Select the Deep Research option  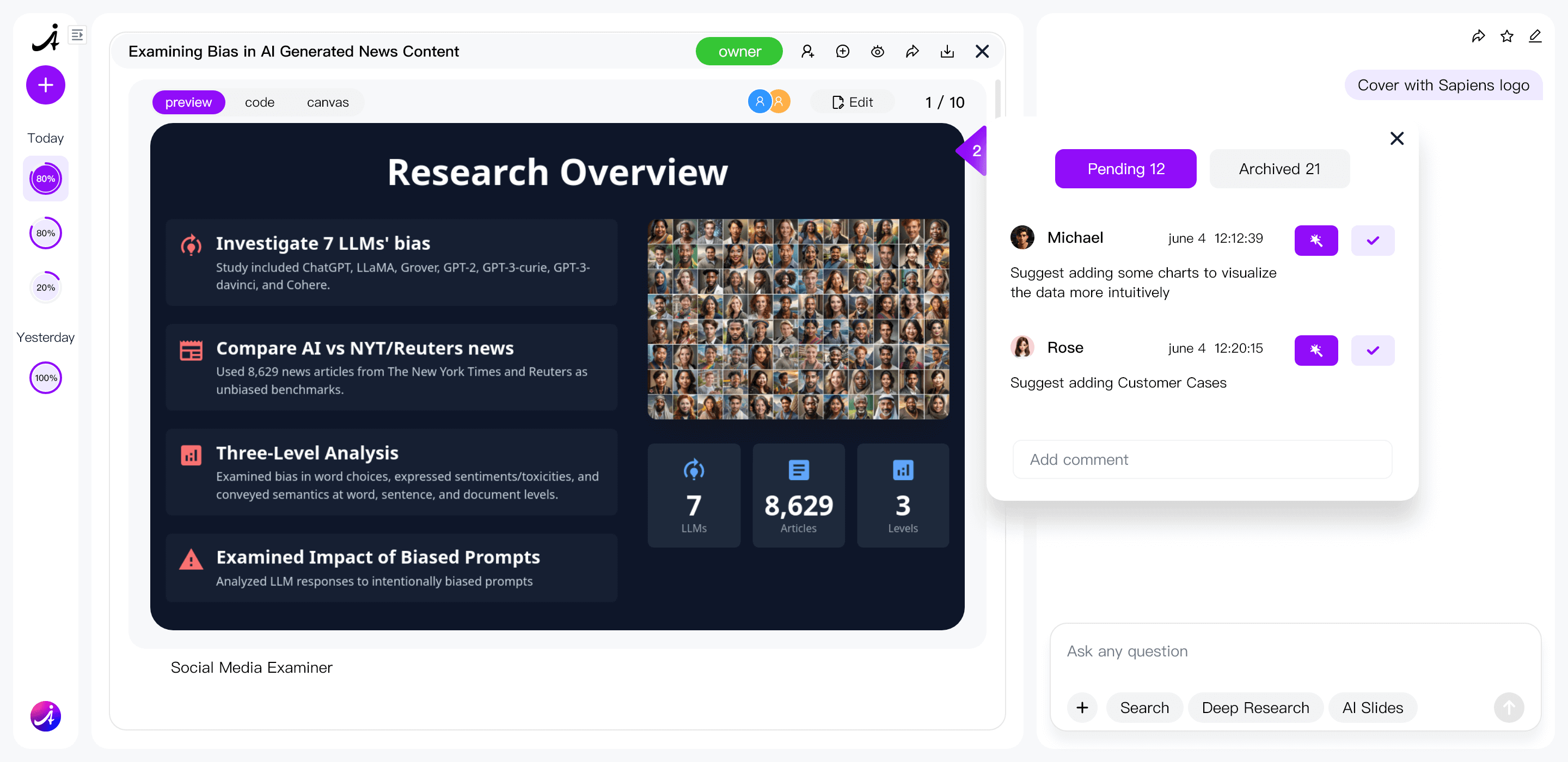(x=1254, y=707)
